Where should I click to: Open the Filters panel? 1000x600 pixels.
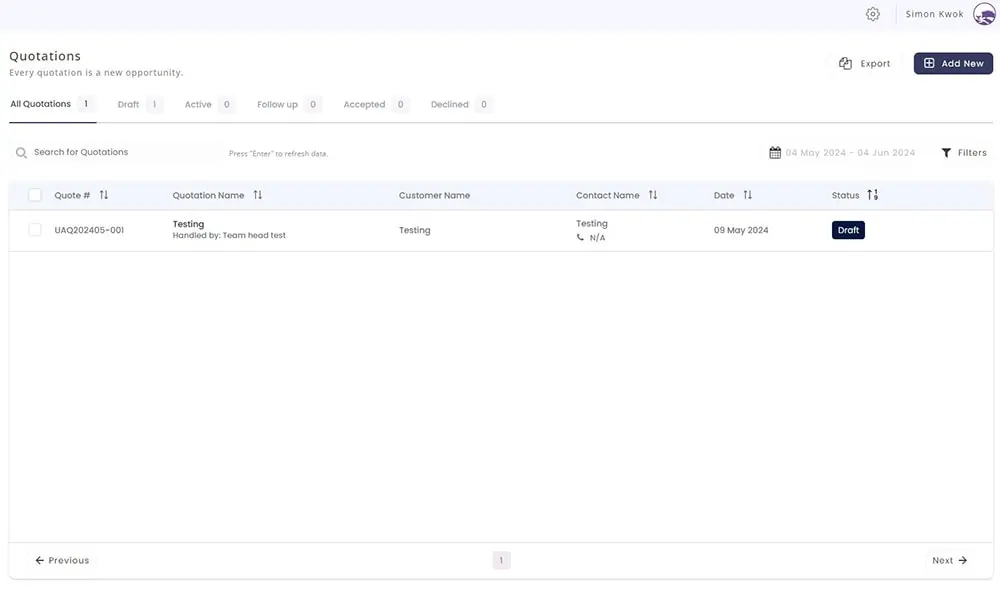tap(964, 153)
